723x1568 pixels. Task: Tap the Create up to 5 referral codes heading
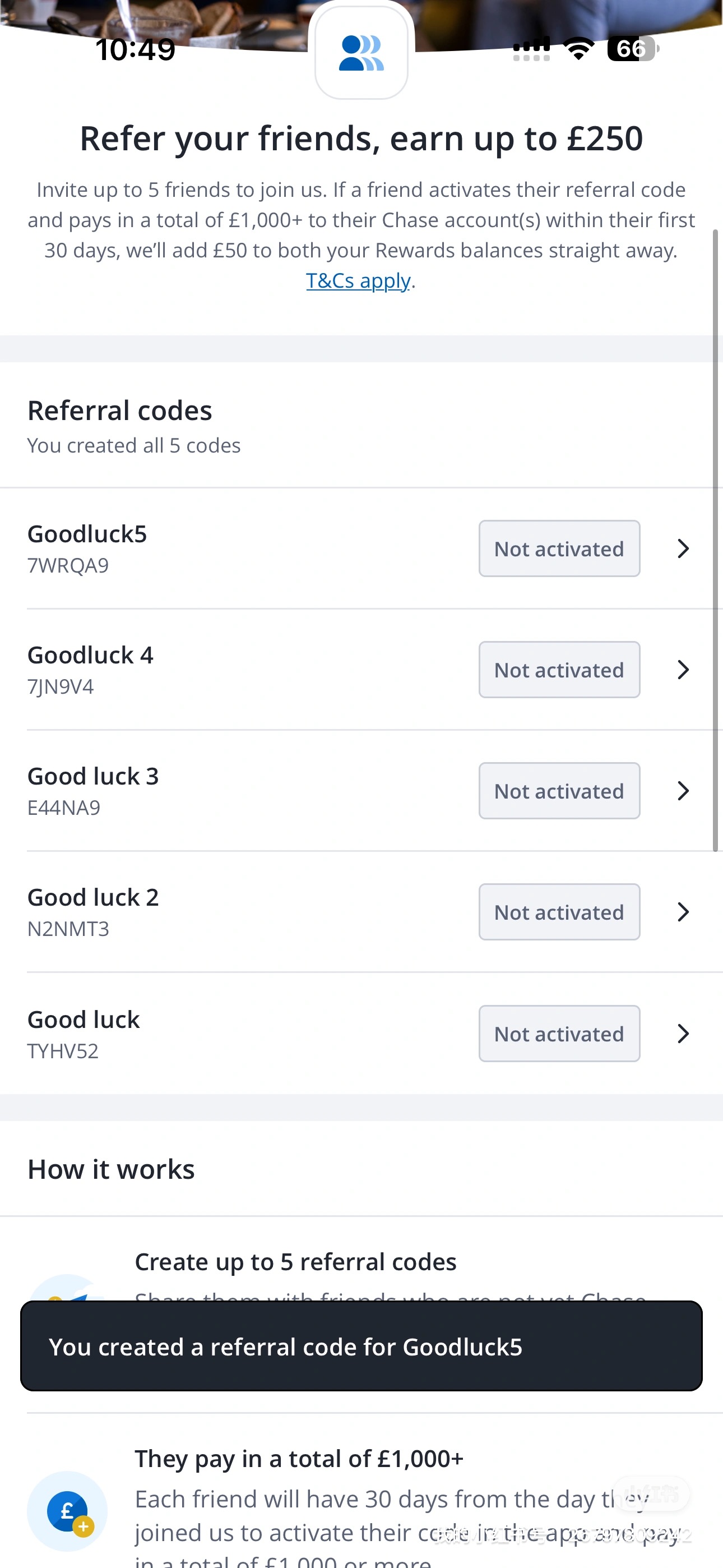coord(295,1262)
